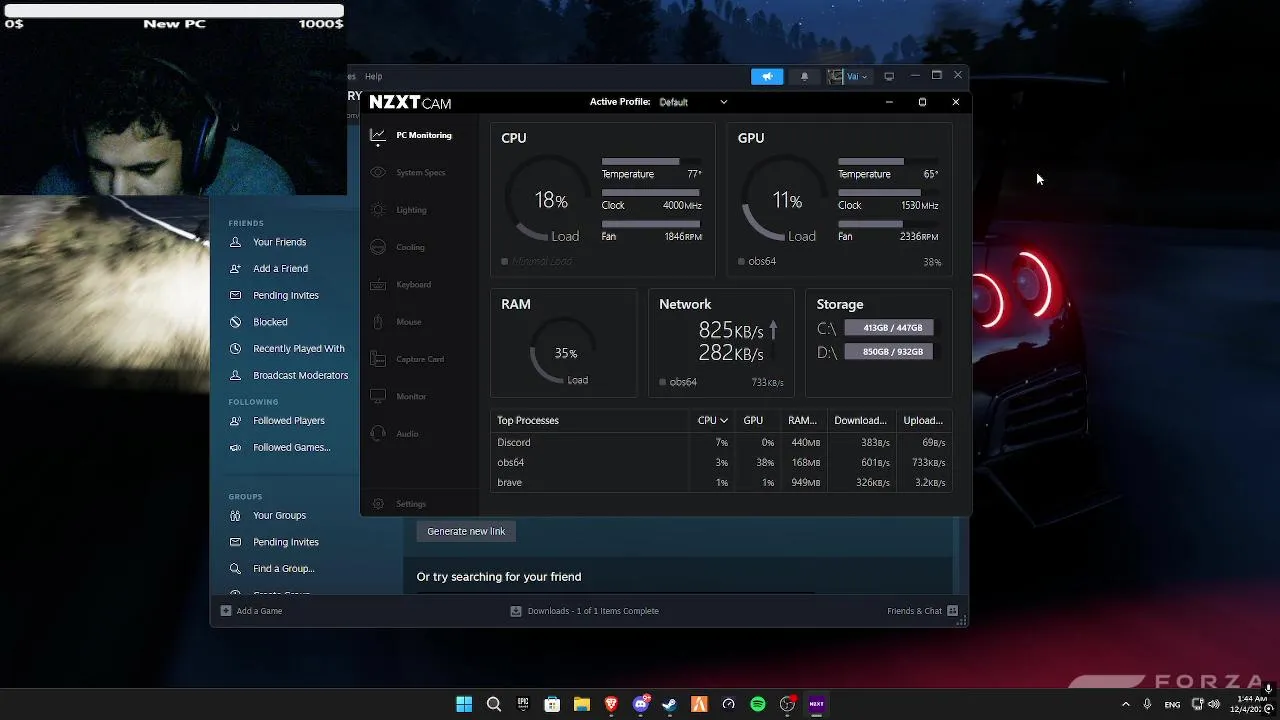Click the D:\ storage usage bar
The width and height of the screenshot is (1280, 720).
point(889,352)
